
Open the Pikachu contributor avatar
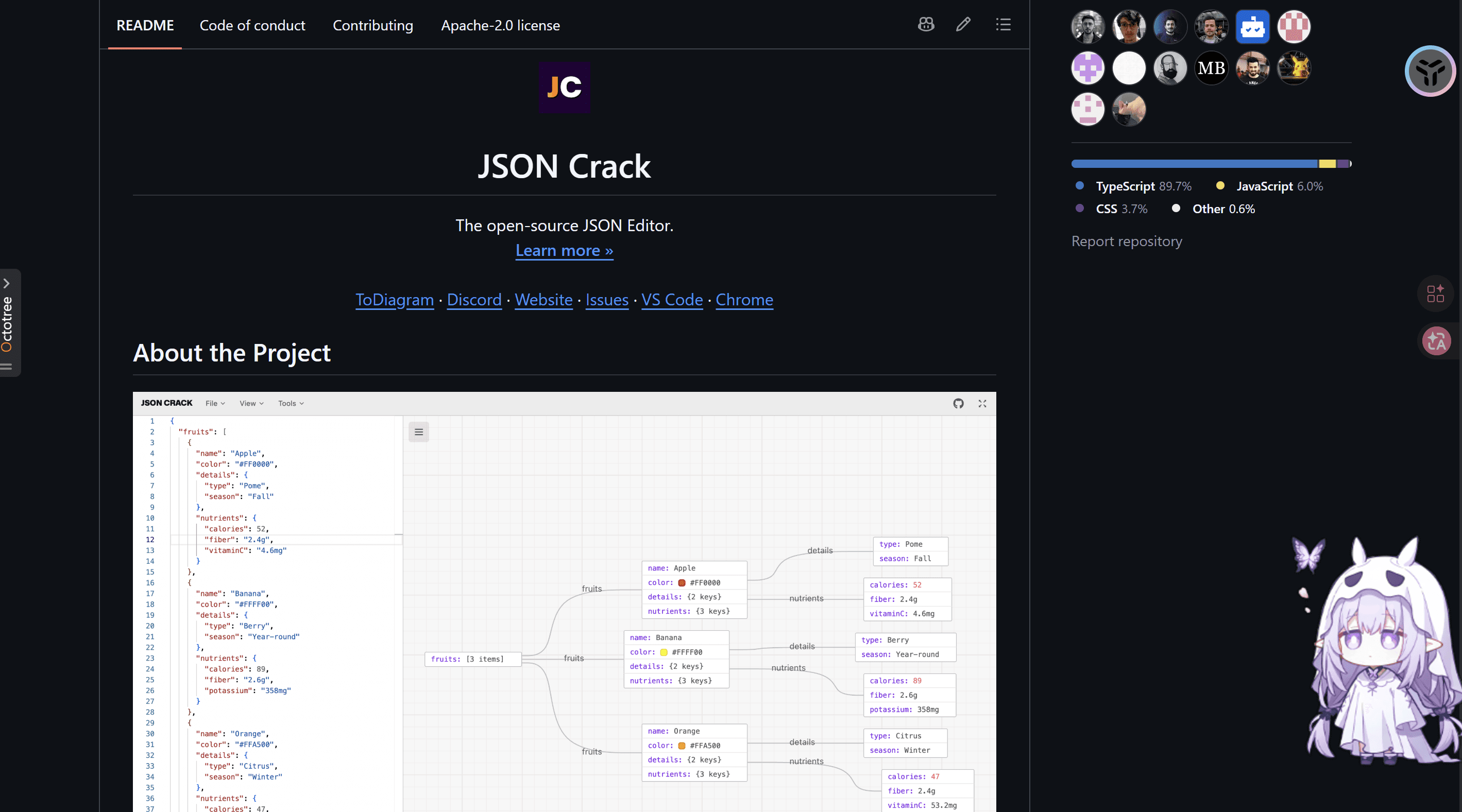(1294, 68)
